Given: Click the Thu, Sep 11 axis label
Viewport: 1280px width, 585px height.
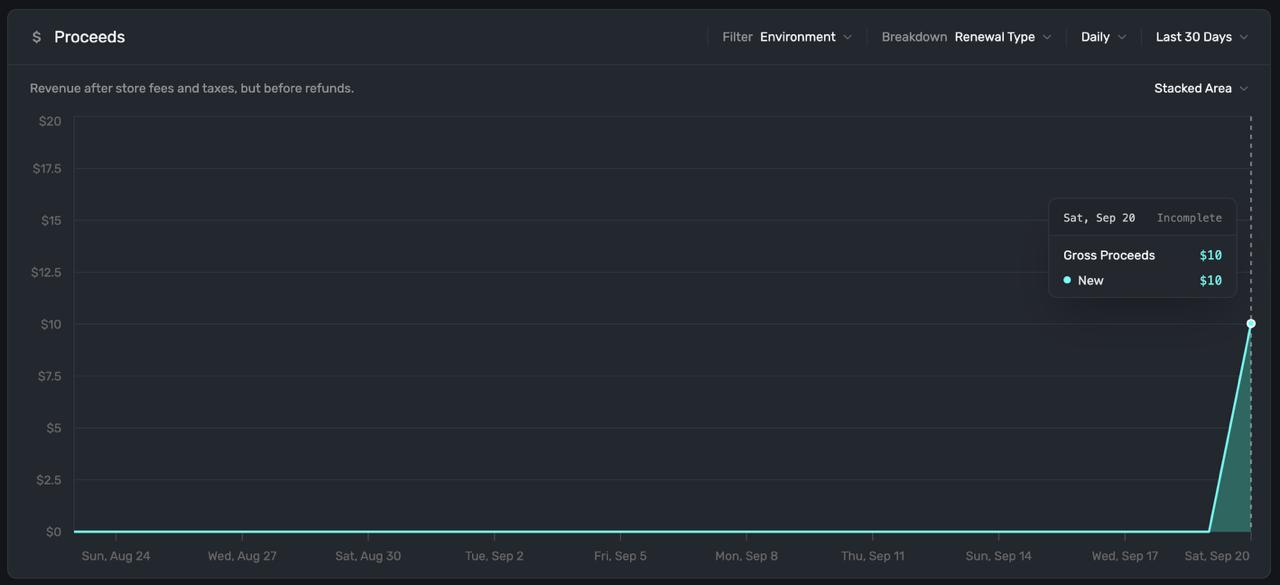Looking at the screenshot, I should tap(872, 556).
